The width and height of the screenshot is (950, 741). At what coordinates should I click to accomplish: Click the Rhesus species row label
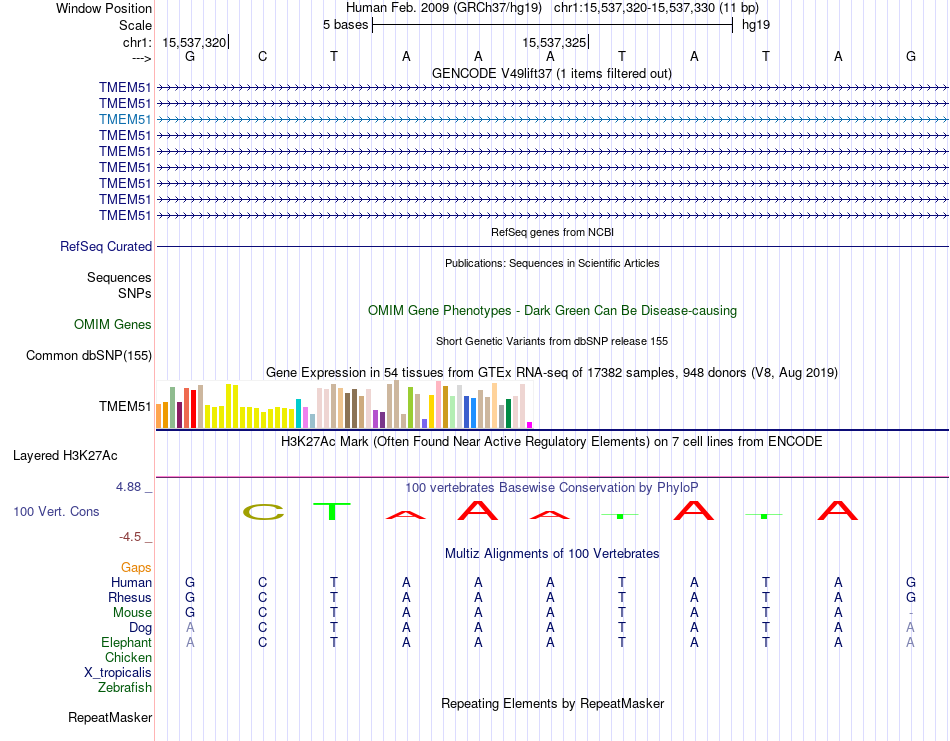(x=130, y=597)
